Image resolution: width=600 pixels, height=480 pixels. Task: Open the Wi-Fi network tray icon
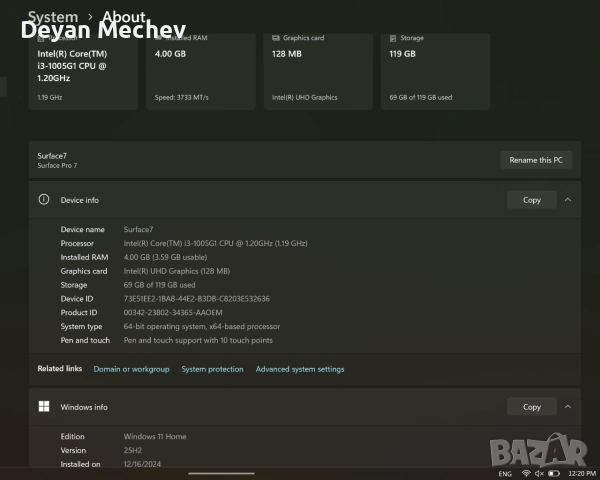526,473
